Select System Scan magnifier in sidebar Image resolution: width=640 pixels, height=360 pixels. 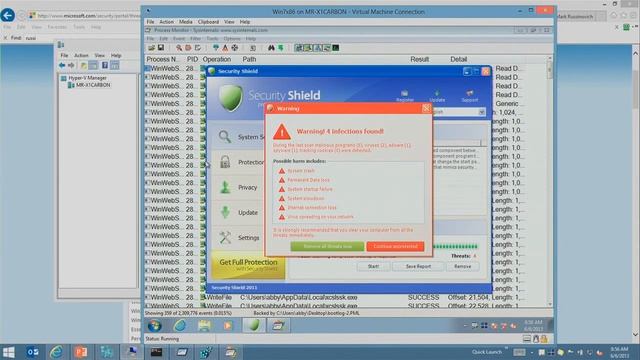[224, 136]
